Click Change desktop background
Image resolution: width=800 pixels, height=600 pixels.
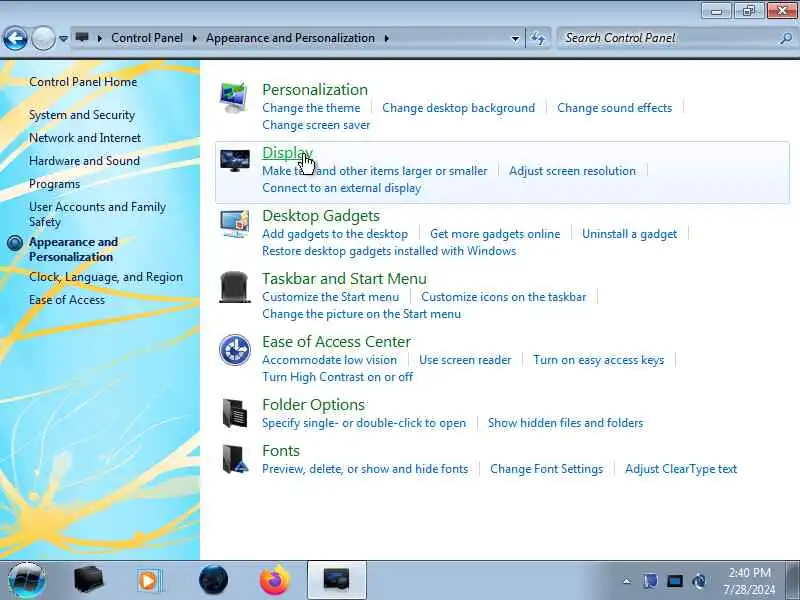pos(459,108)
